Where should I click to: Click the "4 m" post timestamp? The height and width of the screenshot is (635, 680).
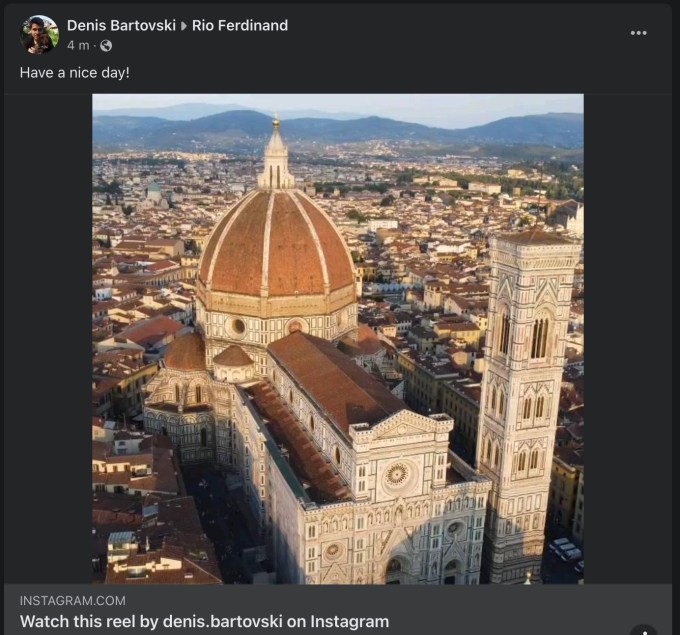click(x=77, y=46)
